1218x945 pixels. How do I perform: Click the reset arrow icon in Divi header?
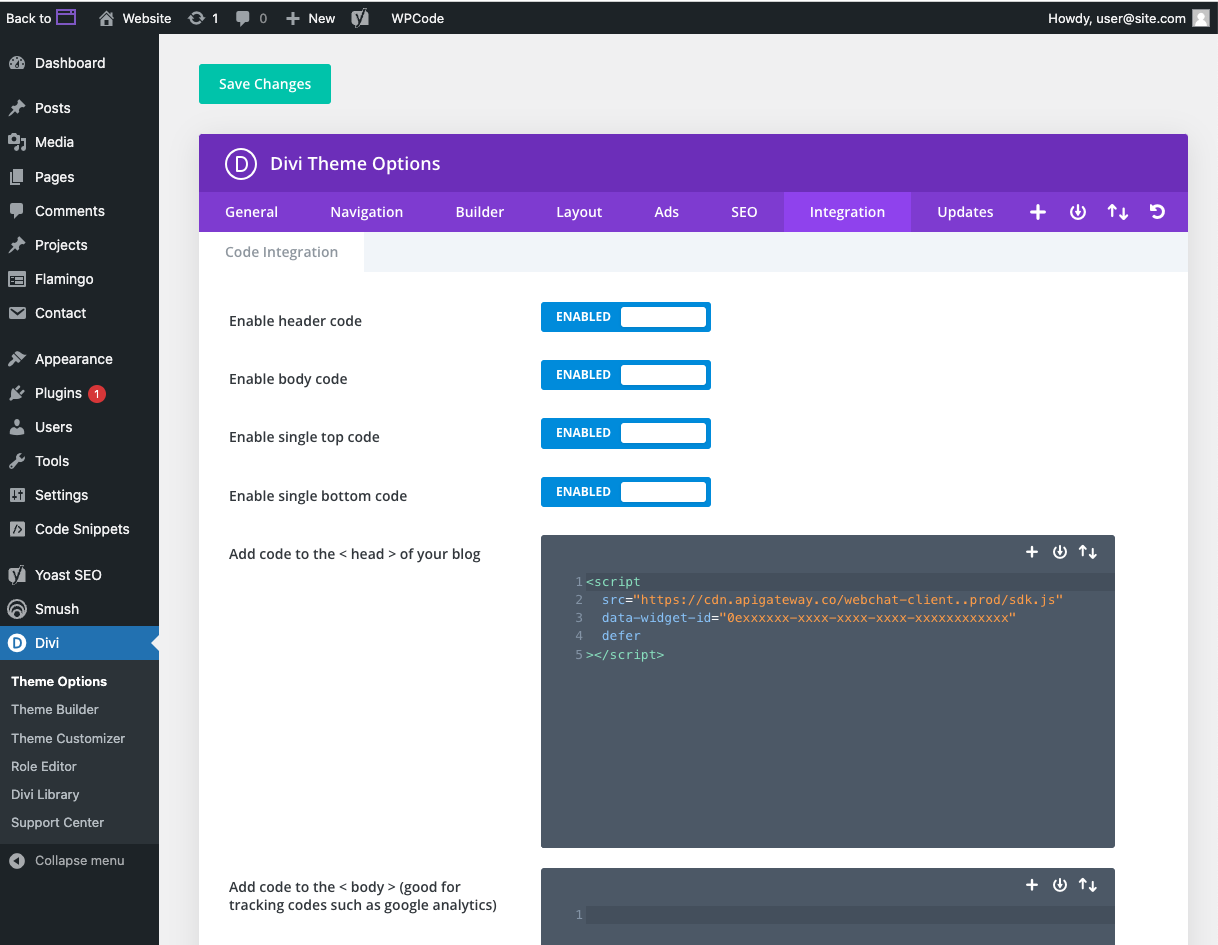(1157, 212)
